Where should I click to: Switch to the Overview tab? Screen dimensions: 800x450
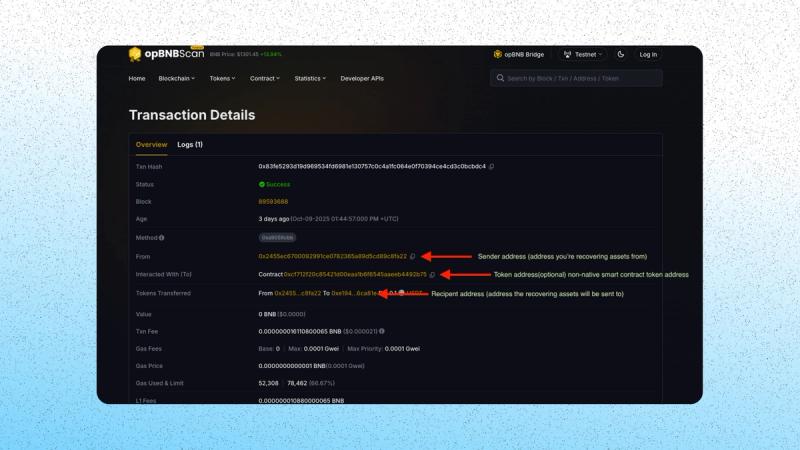(152, 145)
